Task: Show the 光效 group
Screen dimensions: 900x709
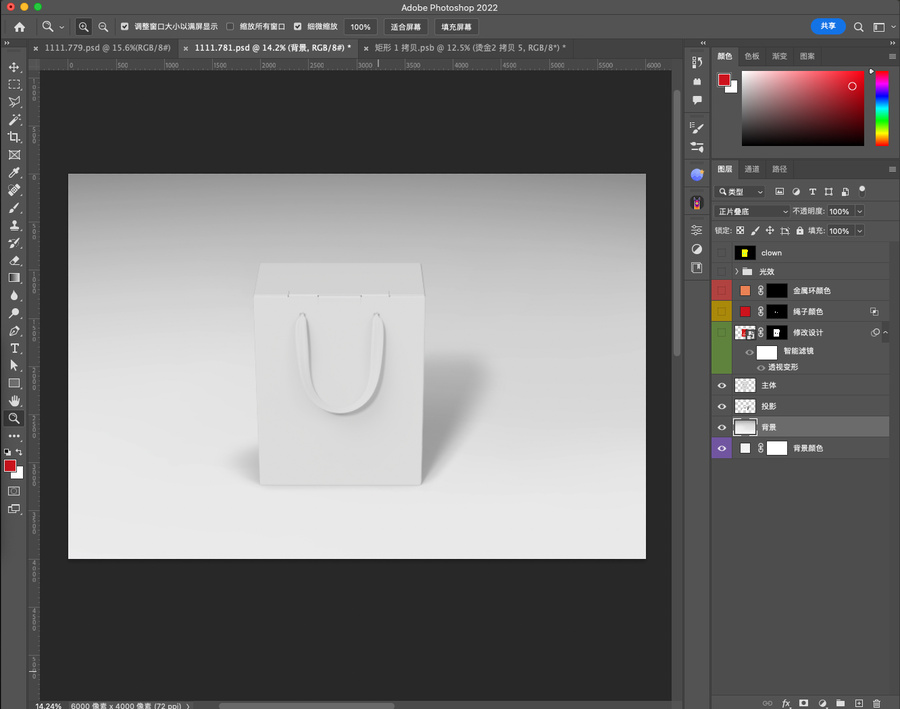Action: coord(722,272)
